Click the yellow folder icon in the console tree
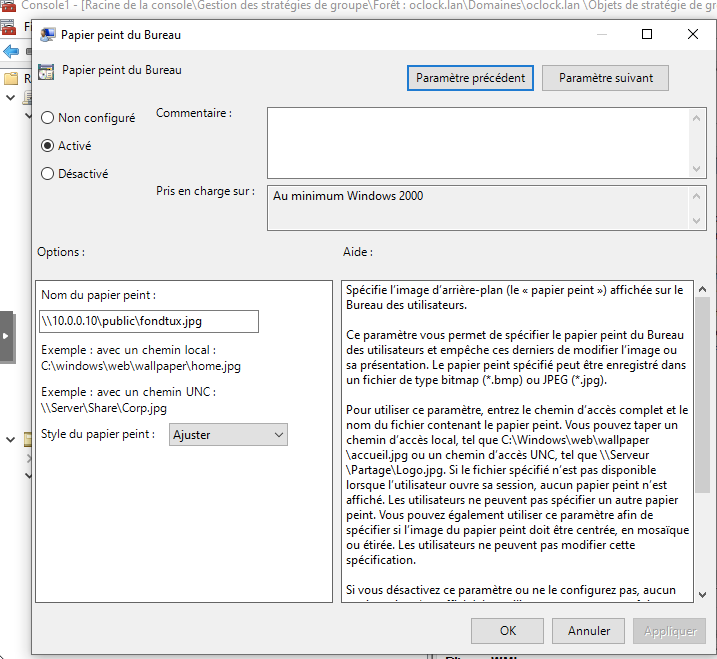 11,78
